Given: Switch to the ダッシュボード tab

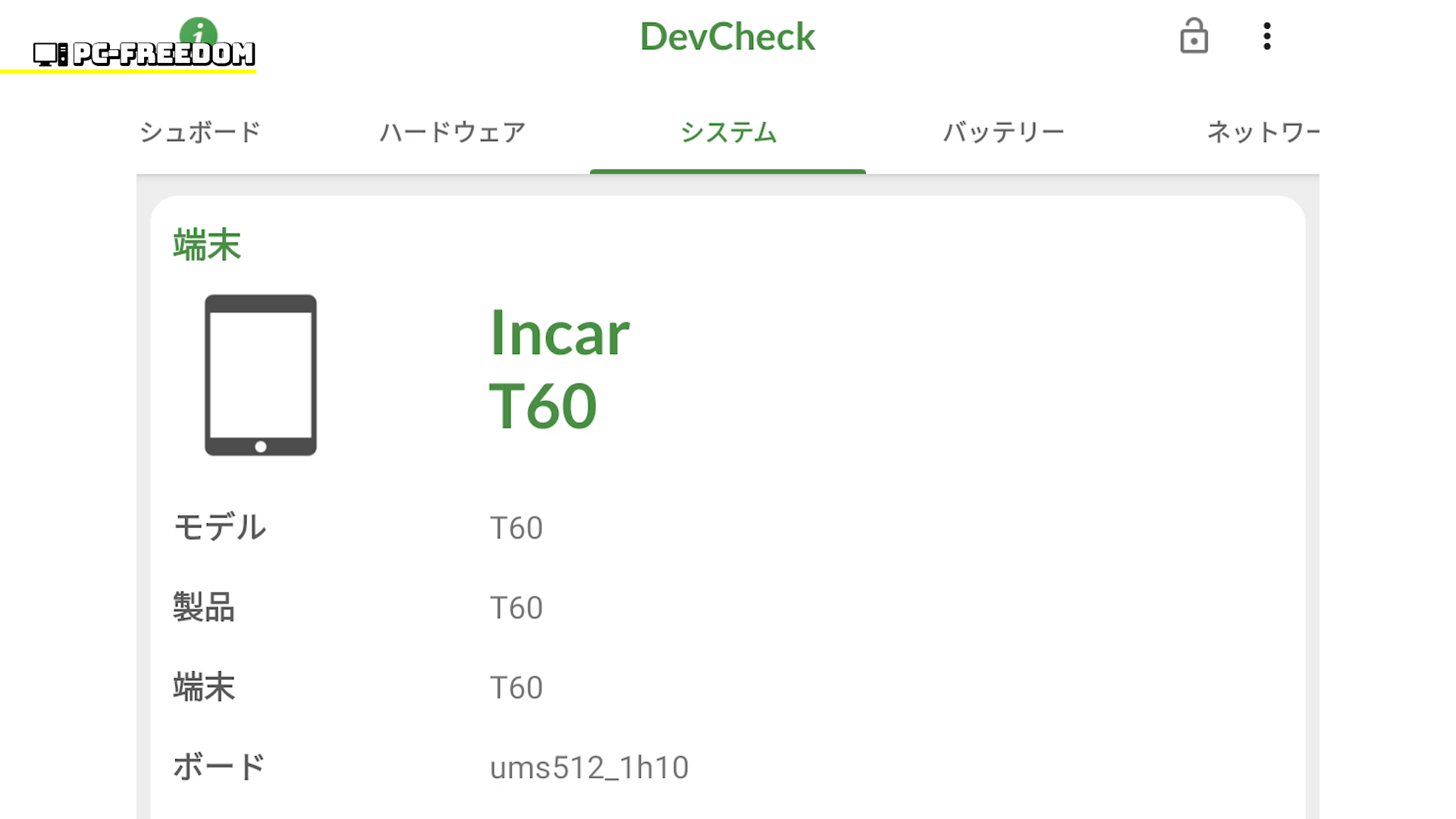Looking at the screenshot, I should pos(200,132).
